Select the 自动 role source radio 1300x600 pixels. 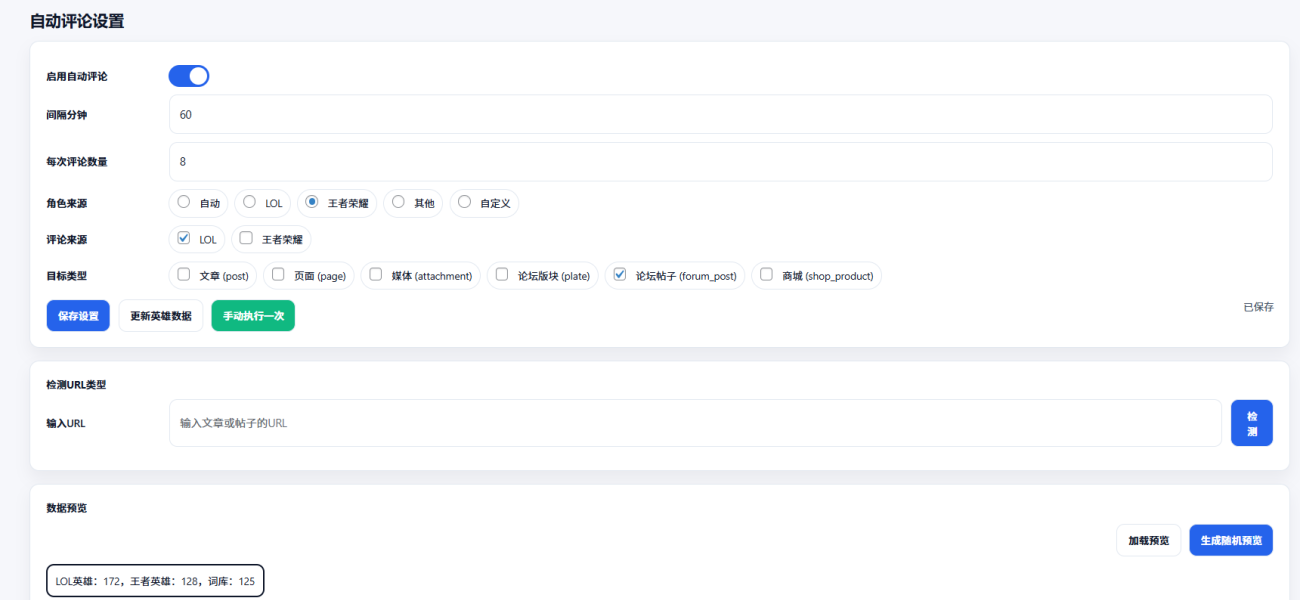pos(184,202)
